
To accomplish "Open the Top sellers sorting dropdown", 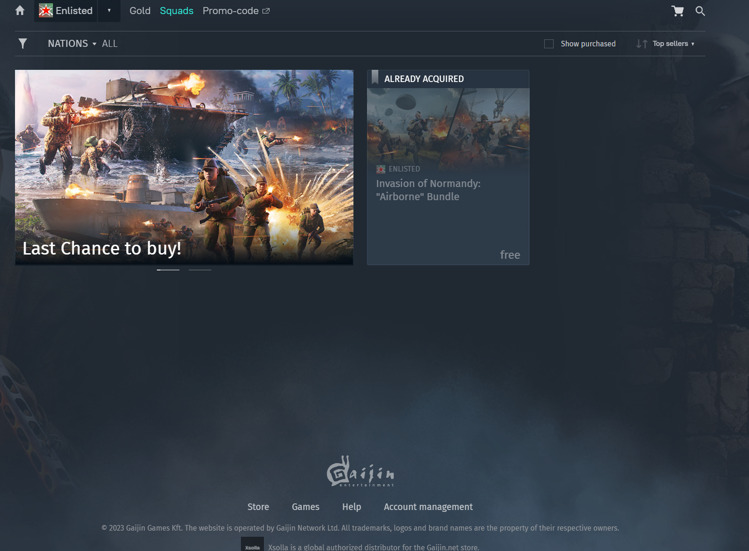I will (672, 44).
